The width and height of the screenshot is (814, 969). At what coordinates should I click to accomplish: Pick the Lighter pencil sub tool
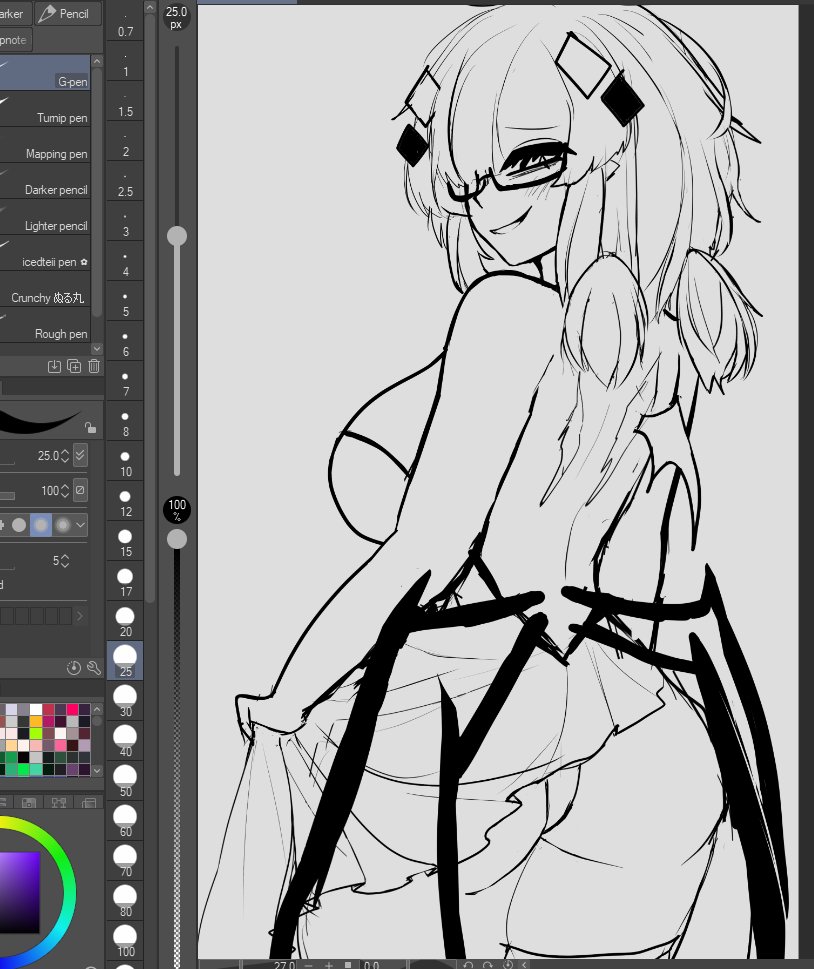pos(45,218)
